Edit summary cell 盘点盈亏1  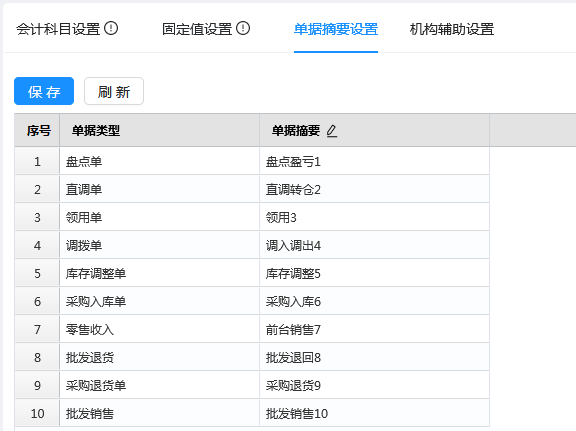(374, 161)
